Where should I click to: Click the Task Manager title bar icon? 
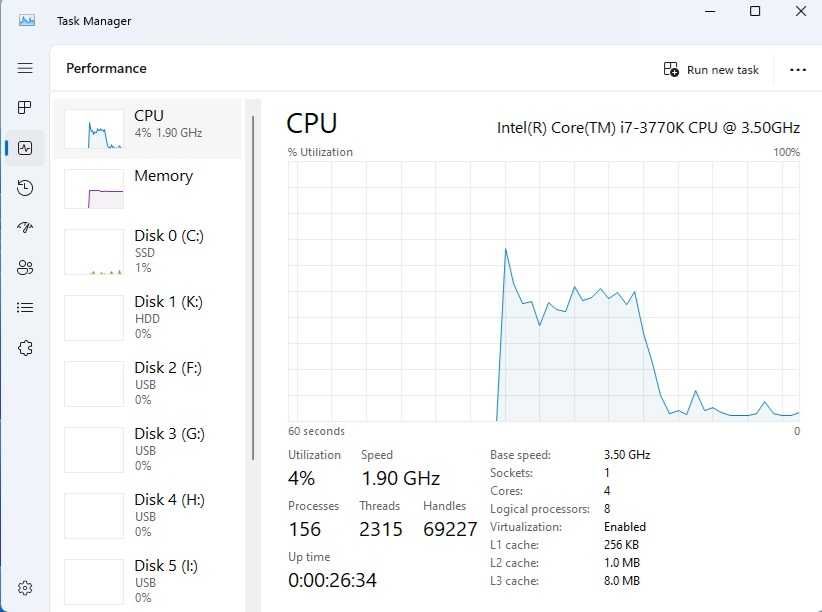tap(27, 20)
